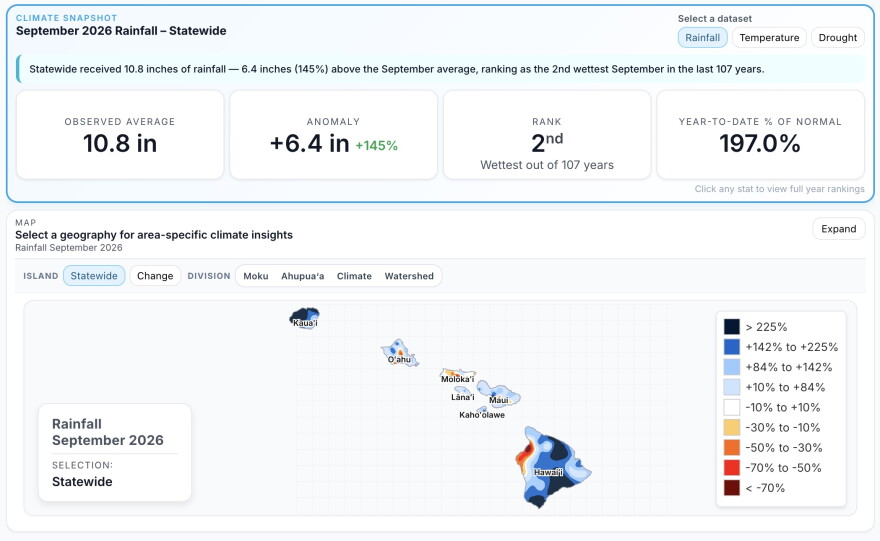Screen dimensions: 880x541
Task: Click Maui island on the map
Action: click(498, 393)
